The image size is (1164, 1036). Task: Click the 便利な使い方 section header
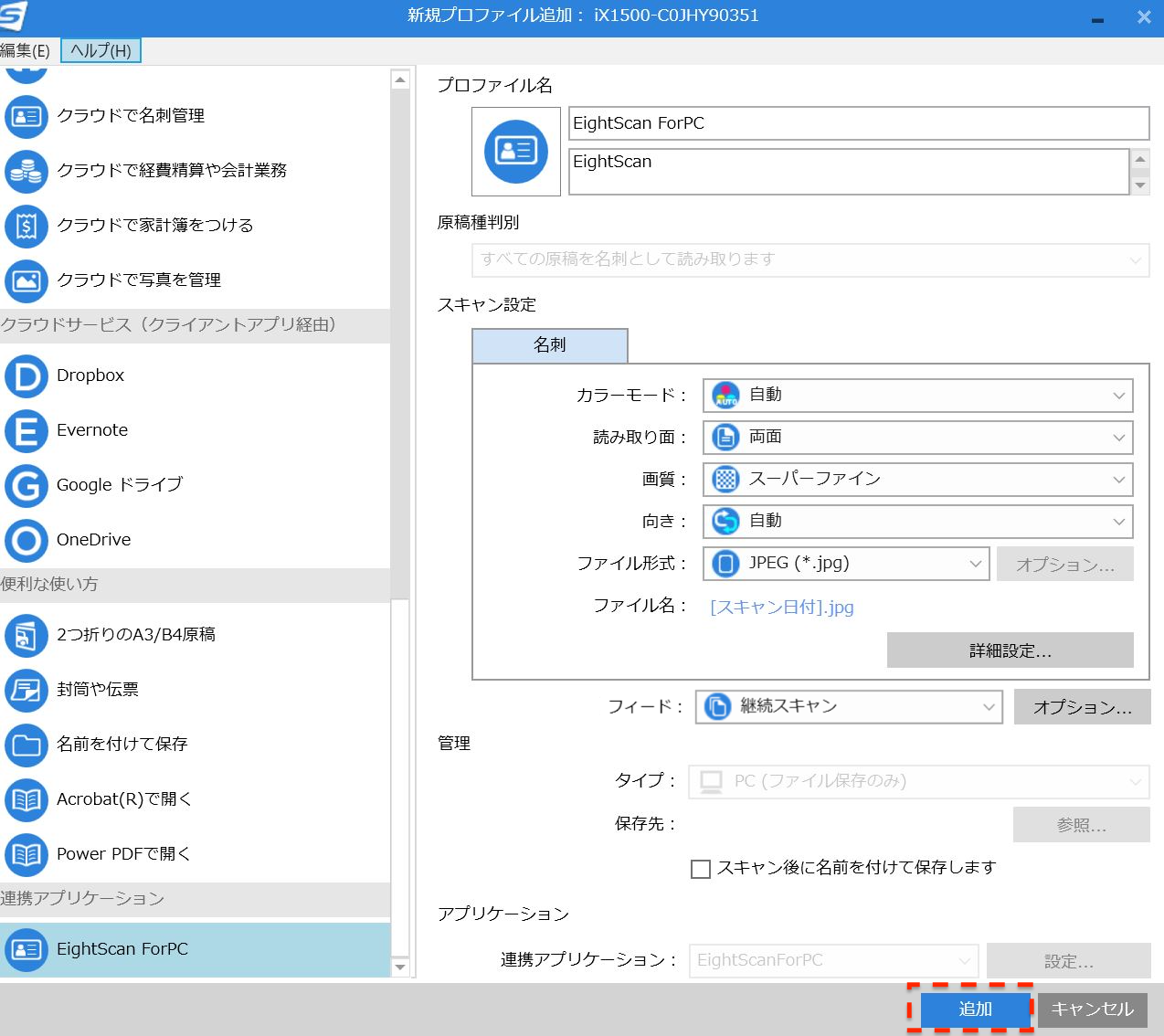tap(195, 585)
